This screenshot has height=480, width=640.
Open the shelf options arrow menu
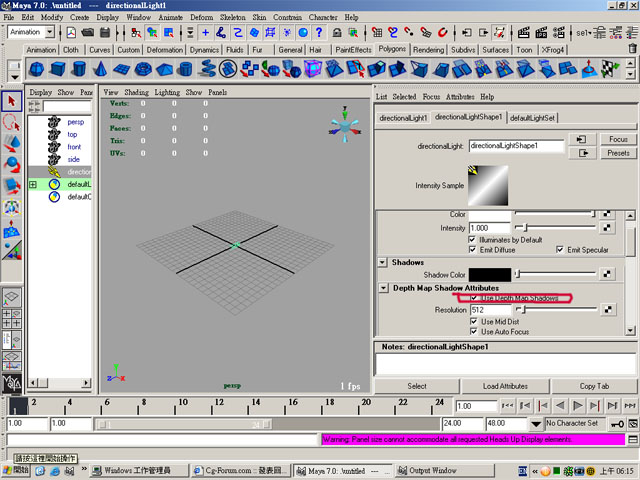pyautogui.click(x=14, y=77)
